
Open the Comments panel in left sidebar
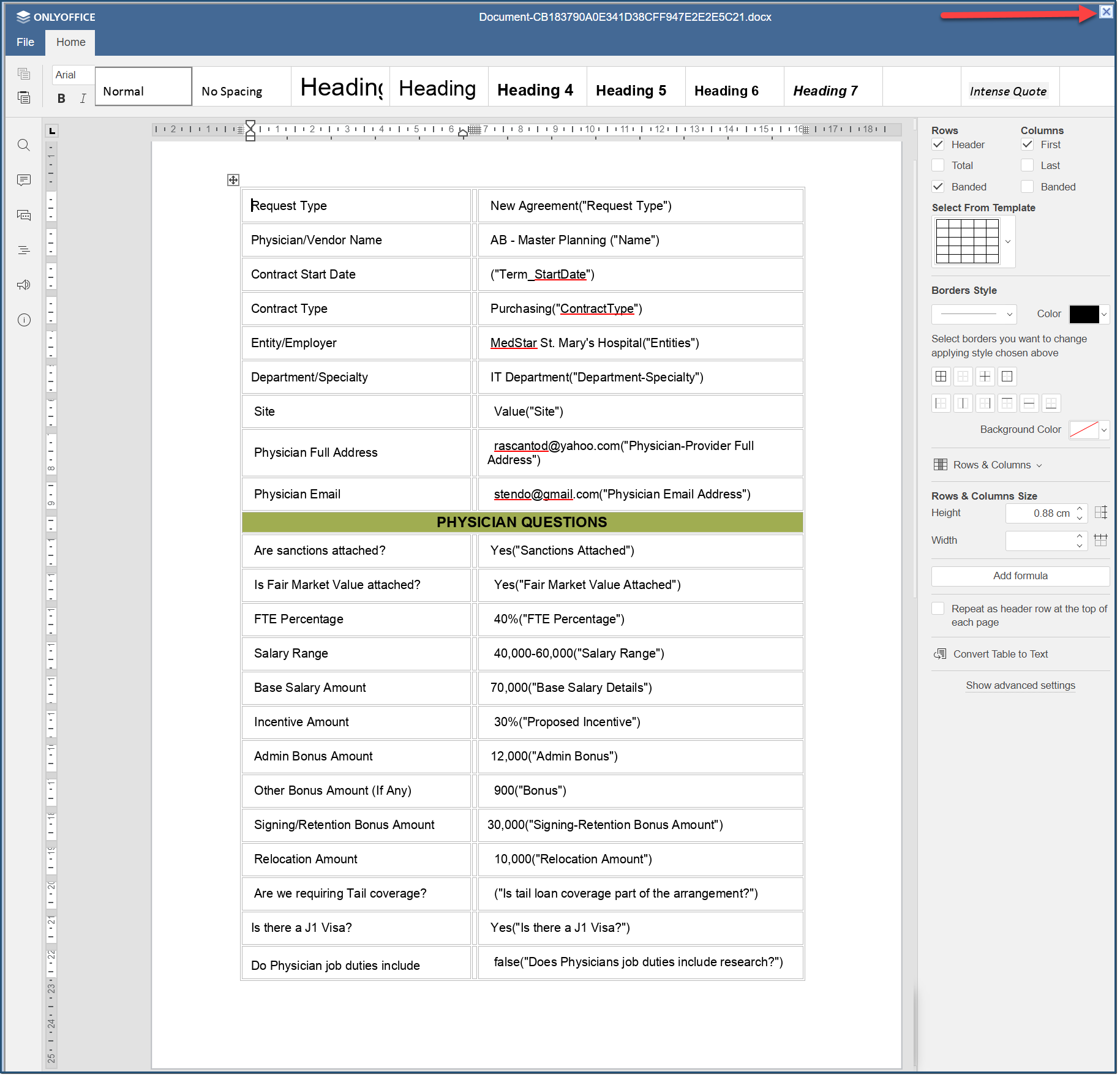coord(24,180)
